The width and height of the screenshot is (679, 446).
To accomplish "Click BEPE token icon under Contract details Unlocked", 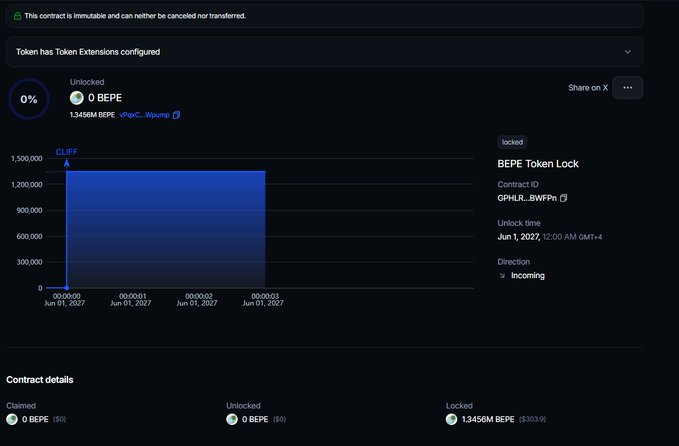I will pyautogui.click(x=232, y=419).
